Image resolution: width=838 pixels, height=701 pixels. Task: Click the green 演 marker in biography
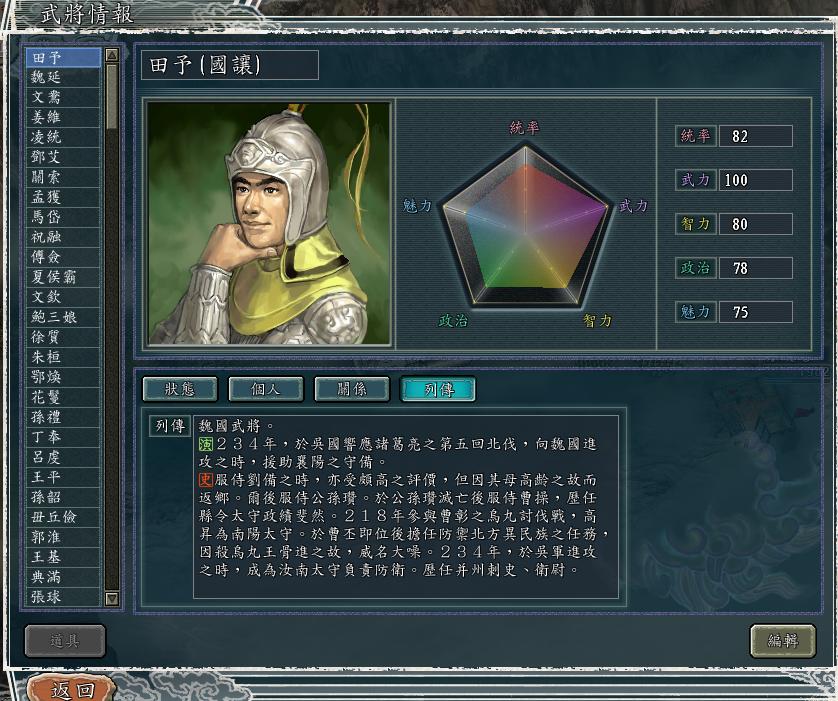(x=206, y=444)
